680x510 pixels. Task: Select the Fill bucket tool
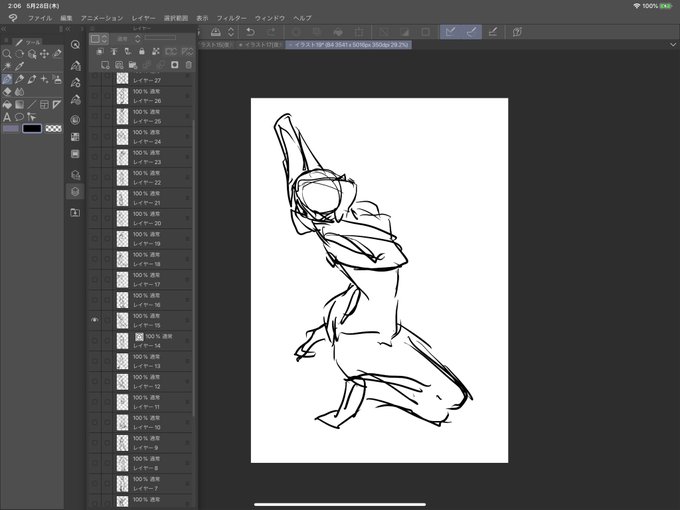tap(7, 105)
